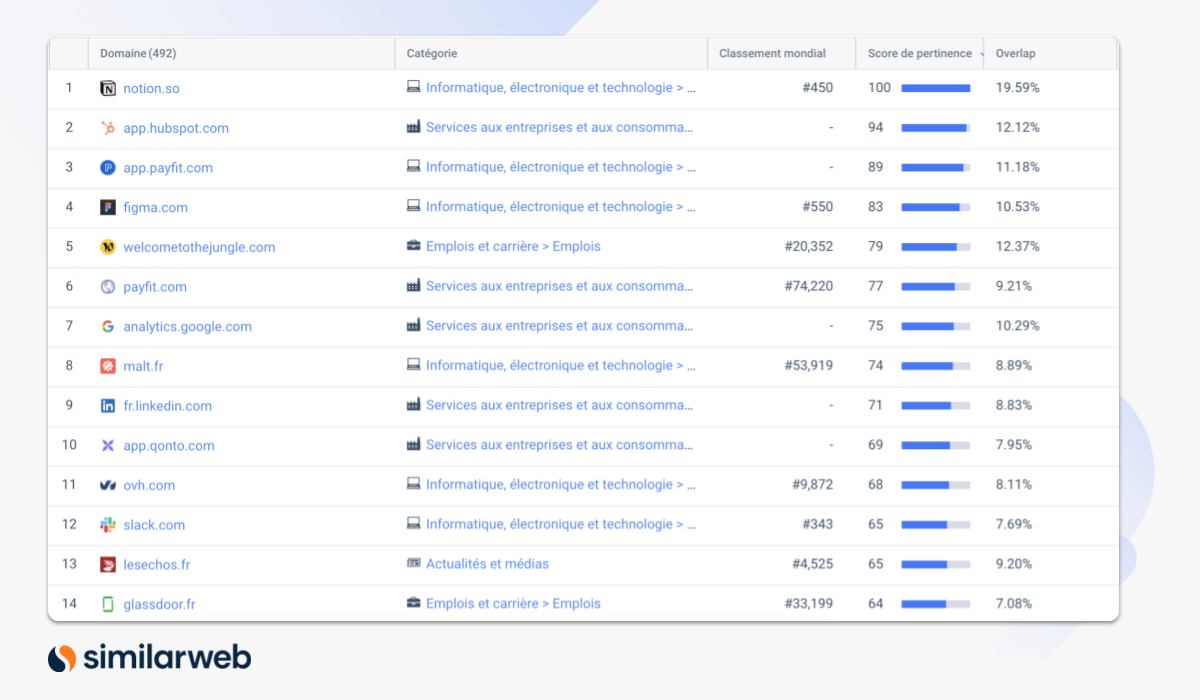1200x700 pixels.
Task: Open the welcometothejungle.com domain link
Action: coord(199,247)
